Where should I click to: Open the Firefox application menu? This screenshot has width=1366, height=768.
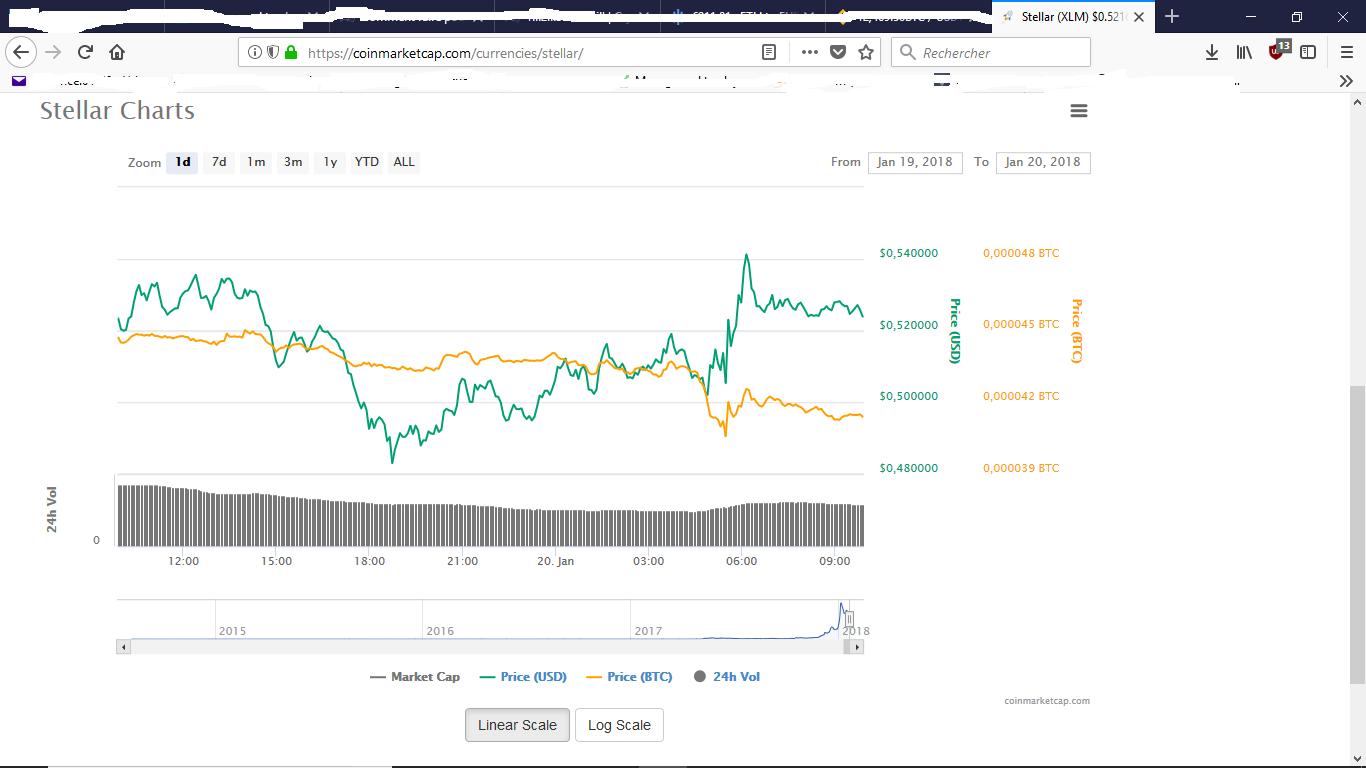(x=1347, y=53)
